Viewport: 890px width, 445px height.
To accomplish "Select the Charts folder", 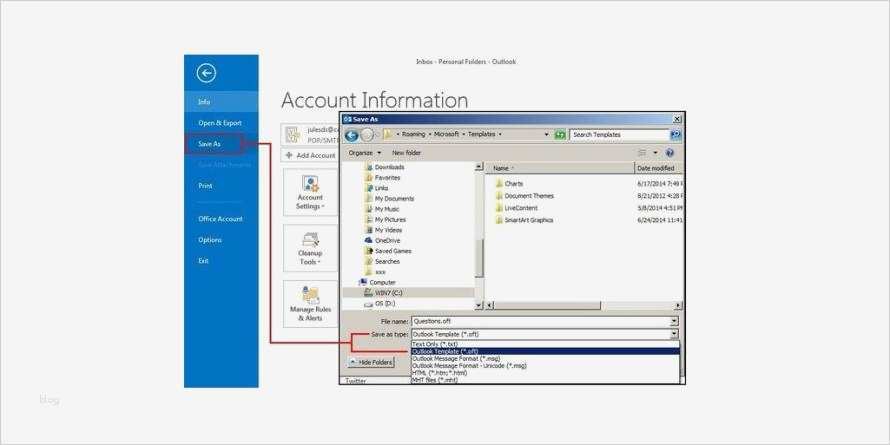I will (514, 184).
